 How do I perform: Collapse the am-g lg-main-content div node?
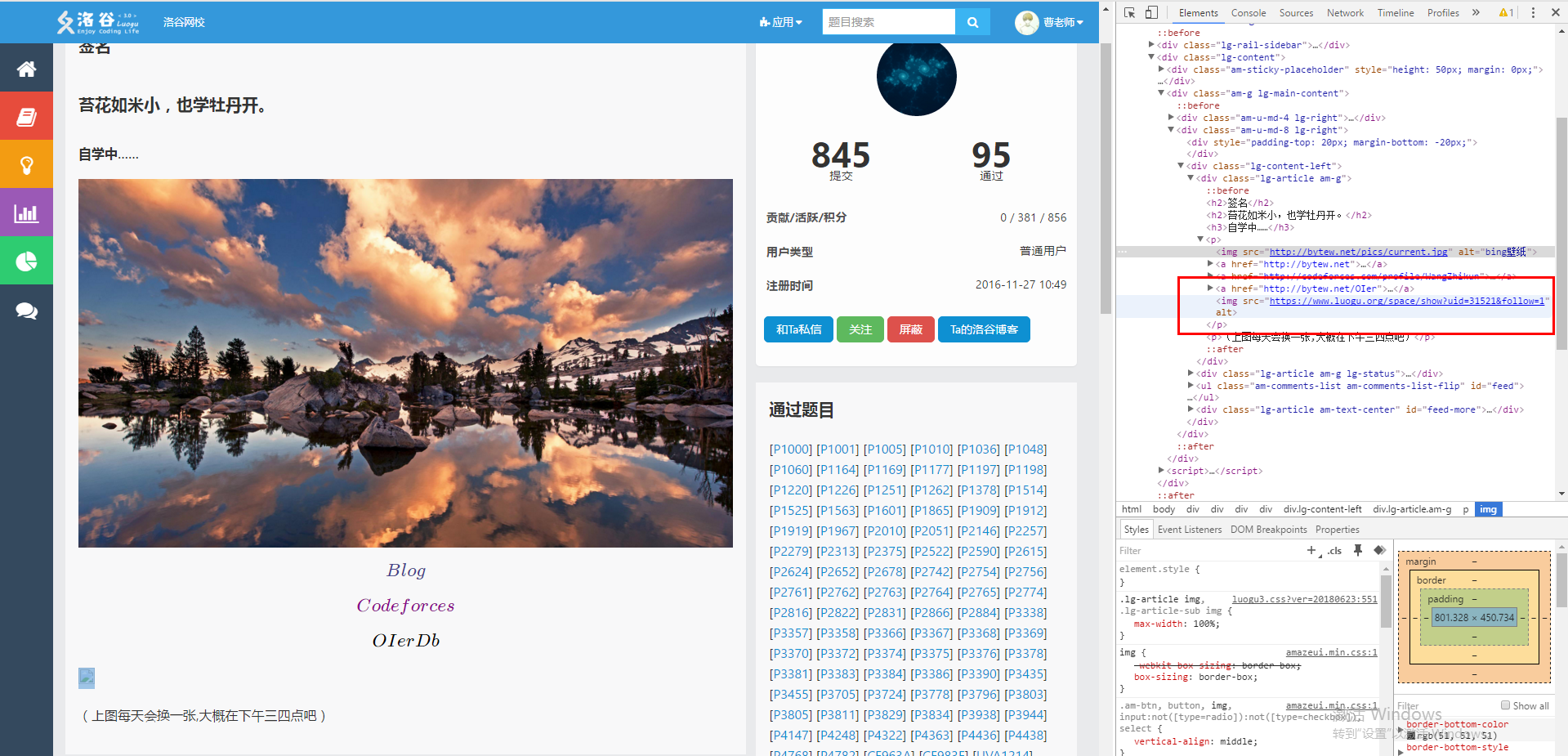pyautogui.click(x=1161, y=93)
